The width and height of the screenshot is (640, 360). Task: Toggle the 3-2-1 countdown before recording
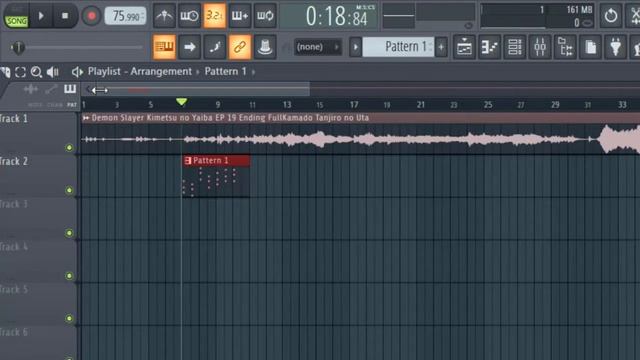(x=214, y=16)
